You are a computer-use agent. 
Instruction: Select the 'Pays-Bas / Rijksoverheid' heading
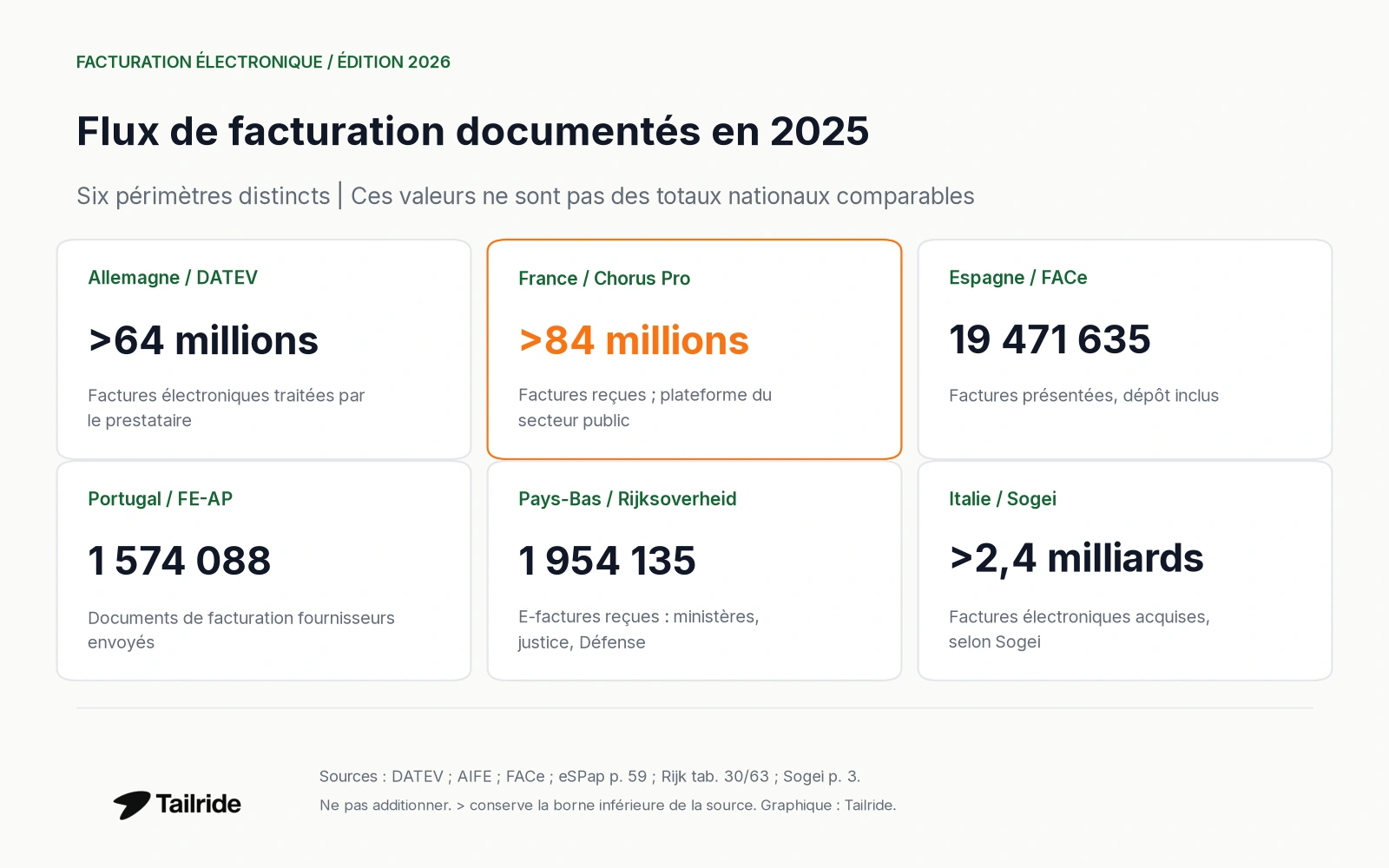[x=628, y=499]
